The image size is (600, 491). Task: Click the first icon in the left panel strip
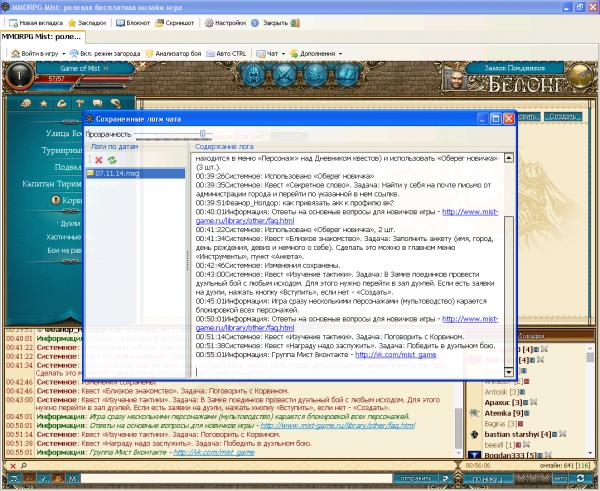(x=26, y=103)
